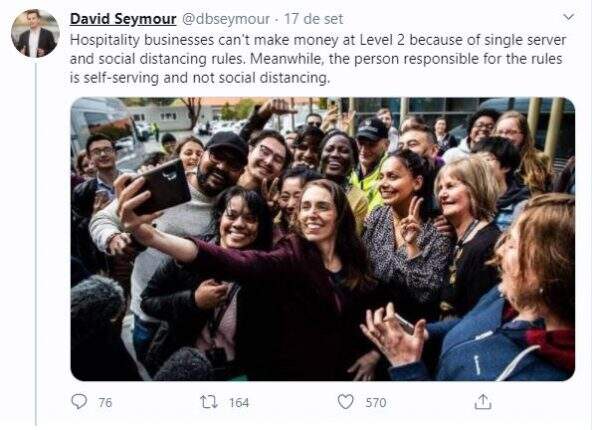Viewport: 592px width, 430px height.
Task: Click the reply speech bubble icon
Action: click(79, 402)
